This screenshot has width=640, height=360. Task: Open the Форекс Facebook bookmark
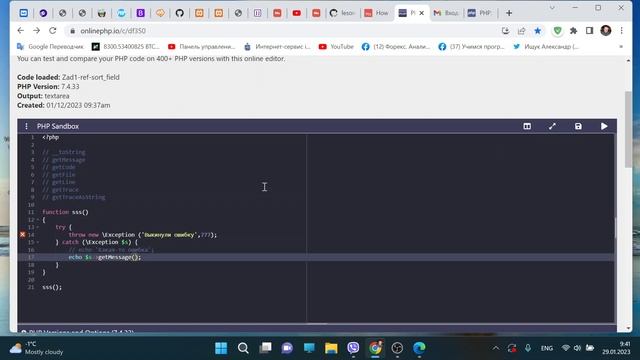point(396,47)
